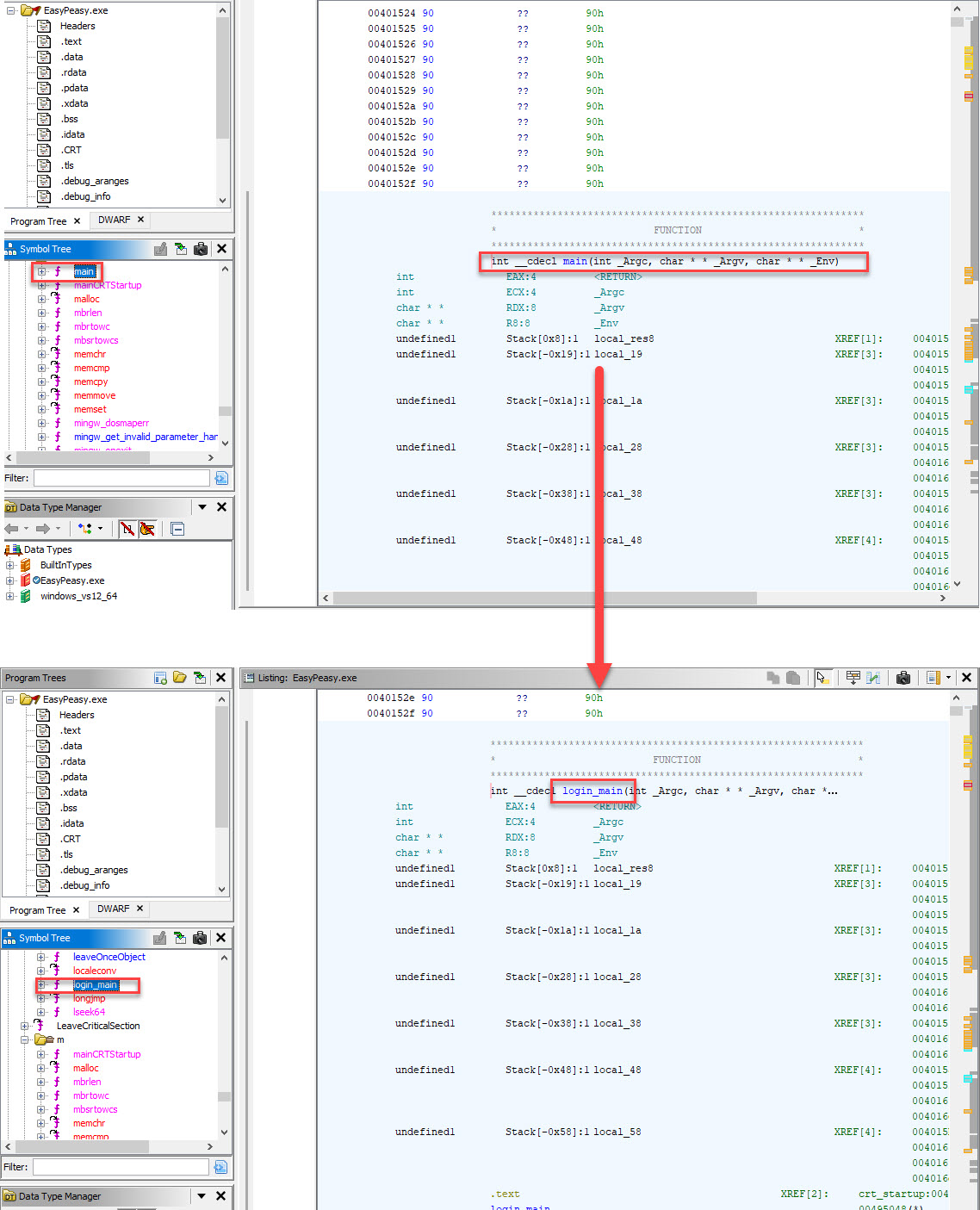Expand the login_main function node
Image resolution: width=980 pixels, height=1210 pixels.
40,984
